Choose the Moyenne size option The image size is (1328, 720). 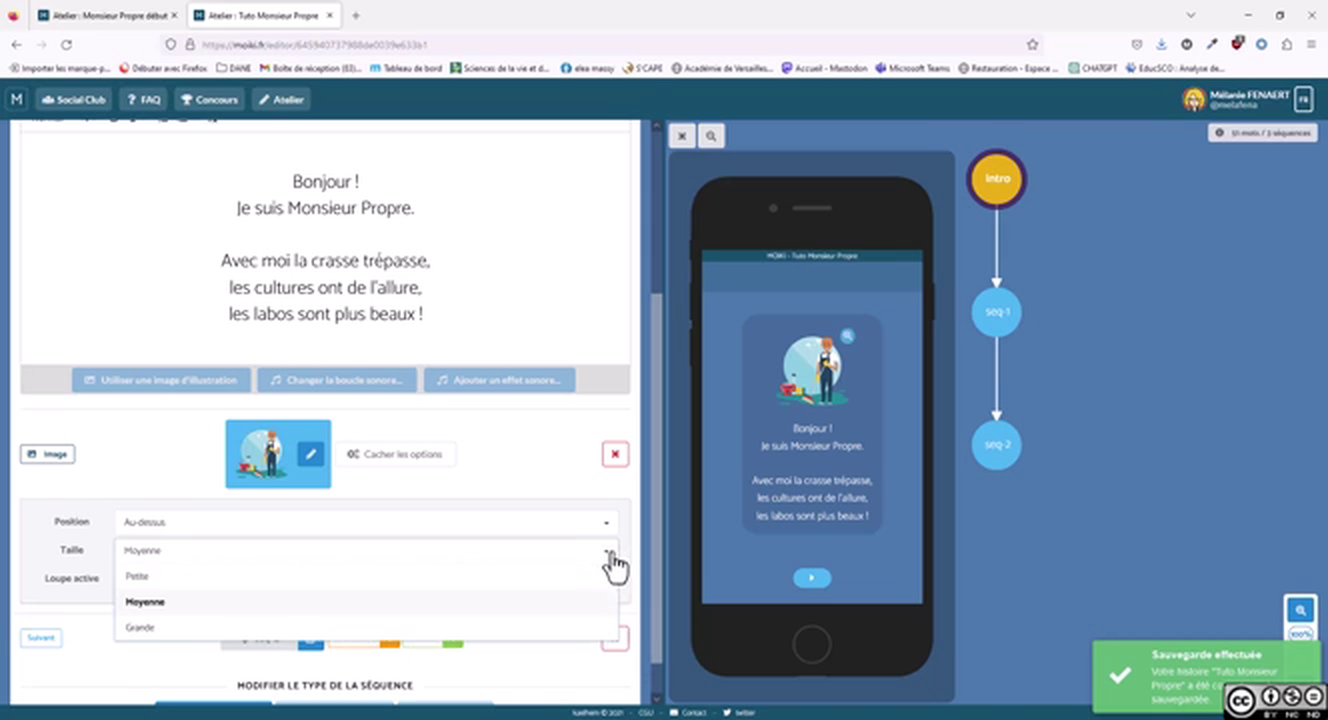[x=145, y=602]
